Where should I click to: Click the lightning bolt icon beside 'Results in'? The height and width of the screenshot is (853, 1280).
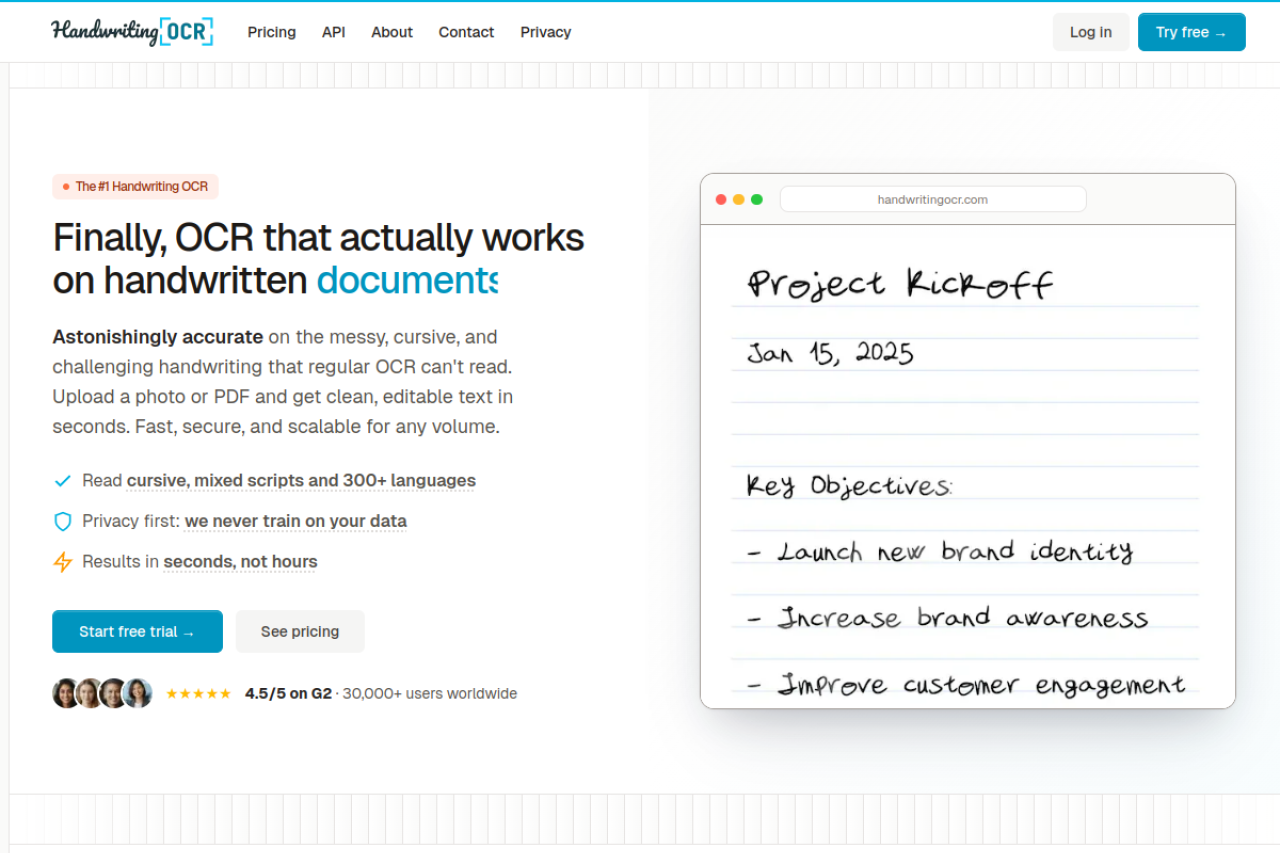click(x=63, y=562)
